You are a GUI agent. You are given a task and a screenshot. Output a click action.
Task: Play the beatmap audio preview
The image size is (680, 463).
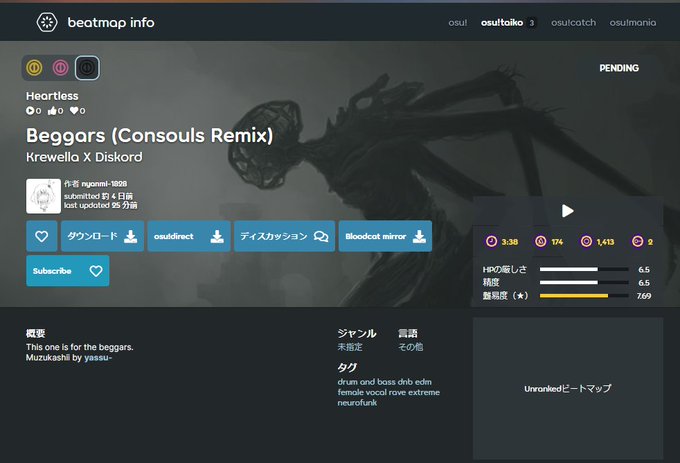tap(567, 211)
